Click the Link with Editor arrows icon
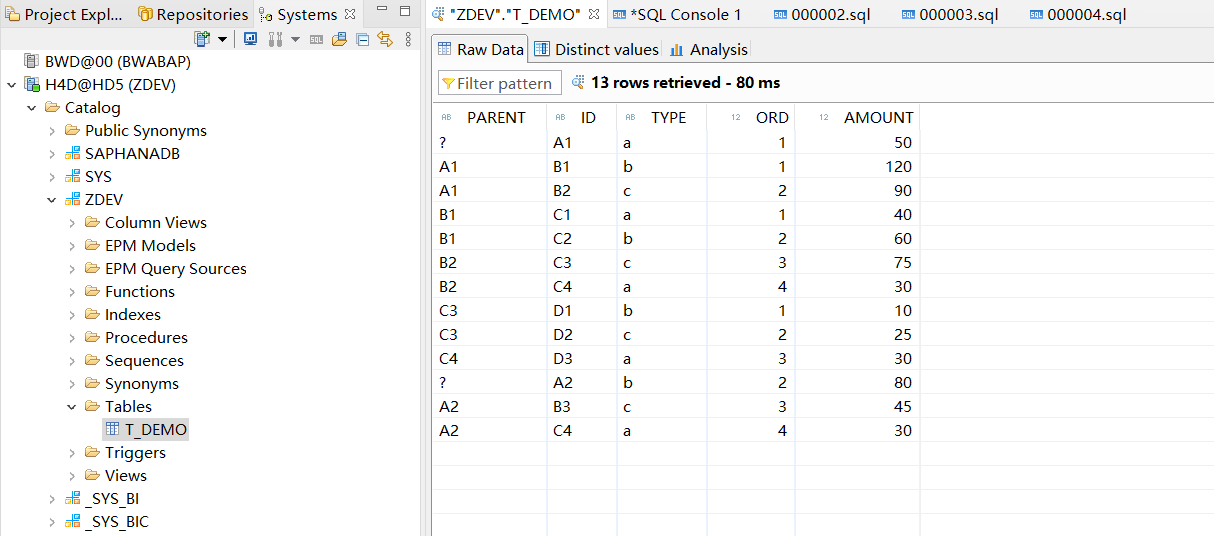The width and height of the screenshot is (1214, 536). tap(384, 39)
